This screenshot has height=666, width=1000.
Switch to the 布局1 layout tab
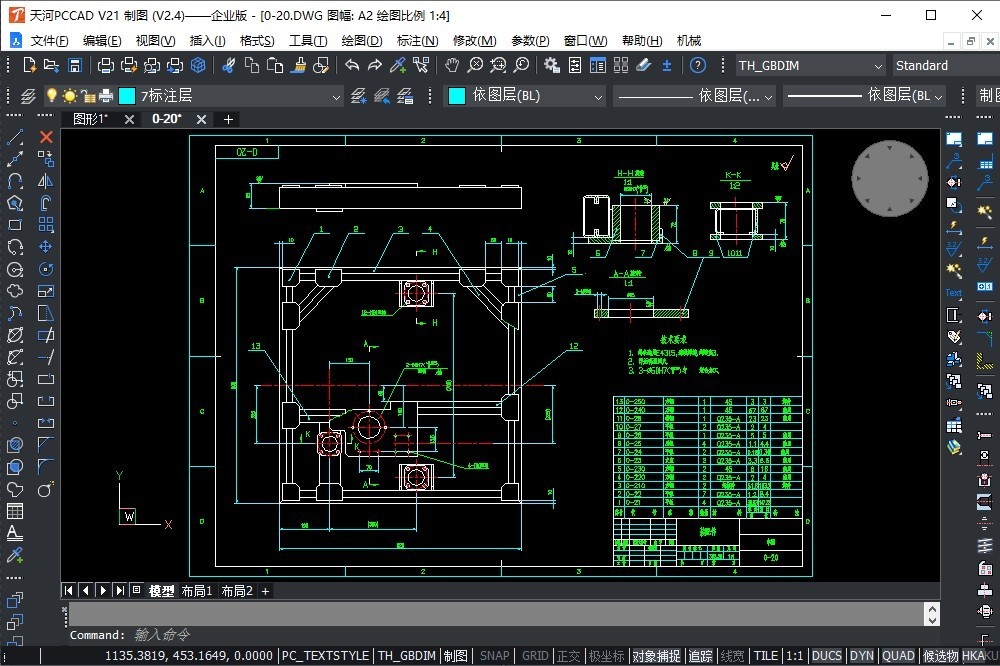(x=196, y=591)
